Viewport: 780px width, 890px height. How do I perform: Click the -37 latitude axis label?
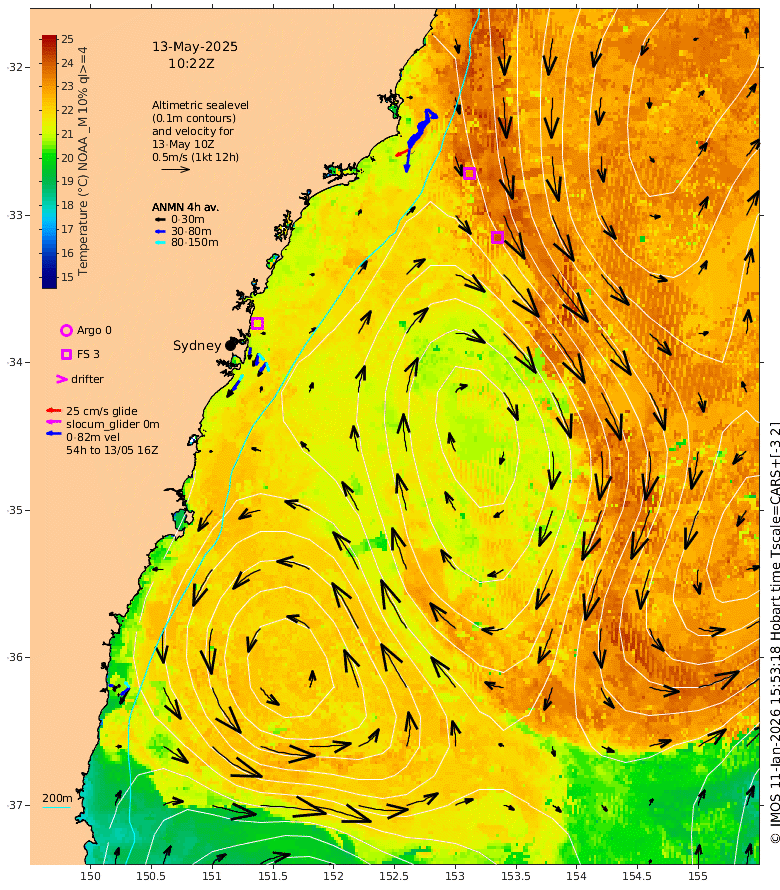[x=15, y=805]
